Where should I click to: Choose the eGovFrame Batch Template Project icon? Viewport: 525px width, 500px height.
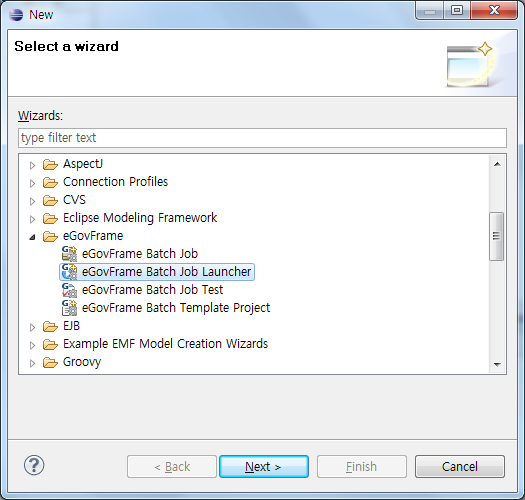point(69,308)
